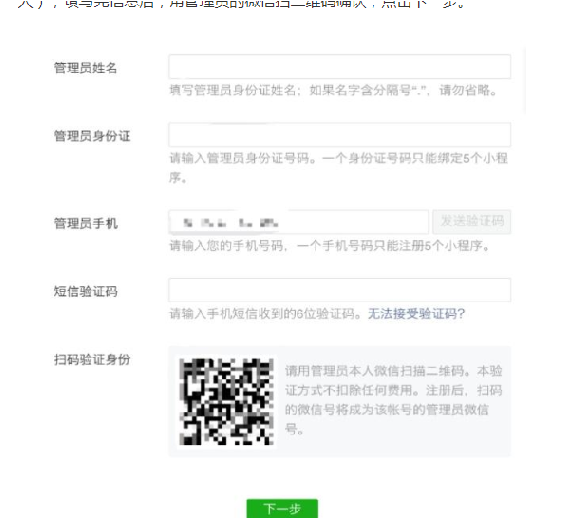Click the green 下一步 button
This screenshot has width=564, height=518.
pyautogui.click(x=282, y=508)
